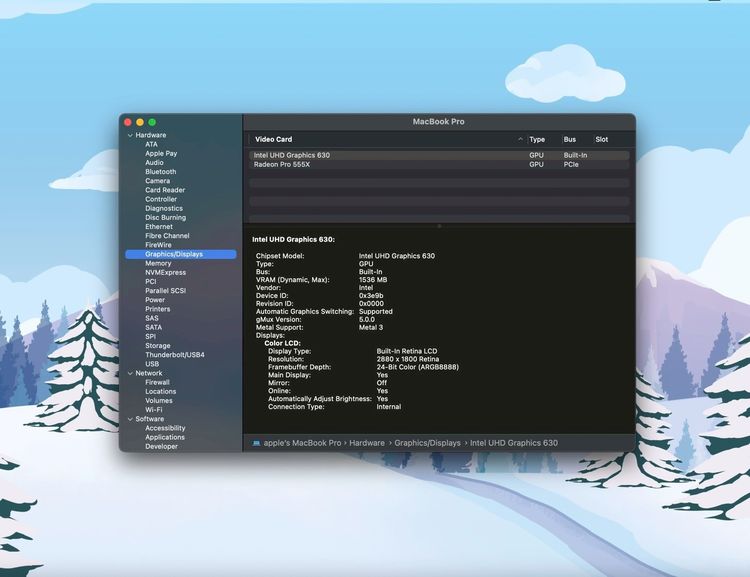750x577 pixels.
Task: Select Wi-Fi under Network
Action: coord(153,410)
